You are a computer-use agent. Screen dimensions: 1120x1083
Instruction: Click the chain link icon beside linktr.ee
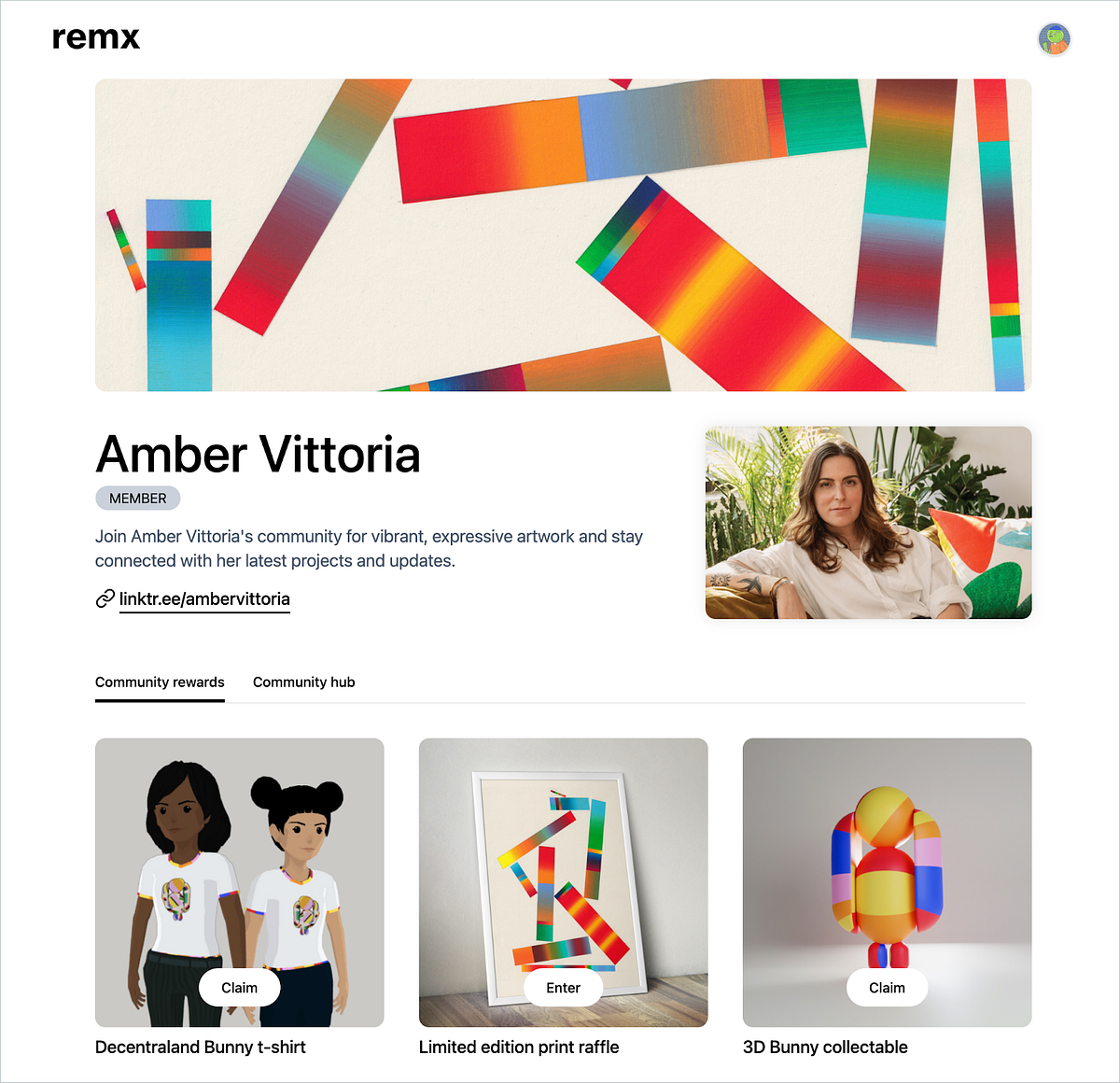click(x=105, y=598)
